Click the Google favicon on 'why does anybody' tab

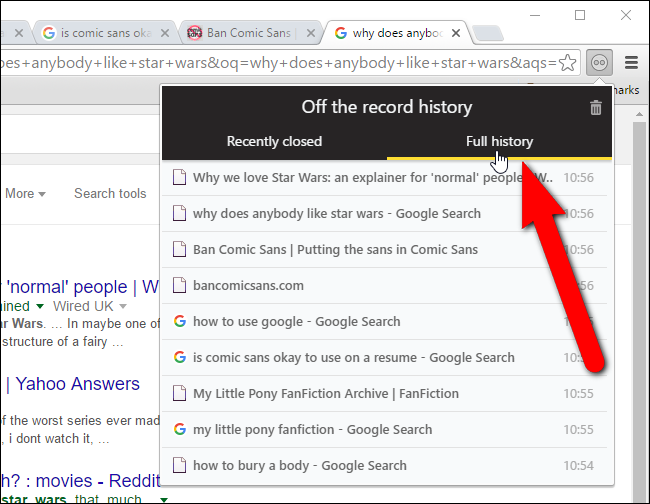341,33
